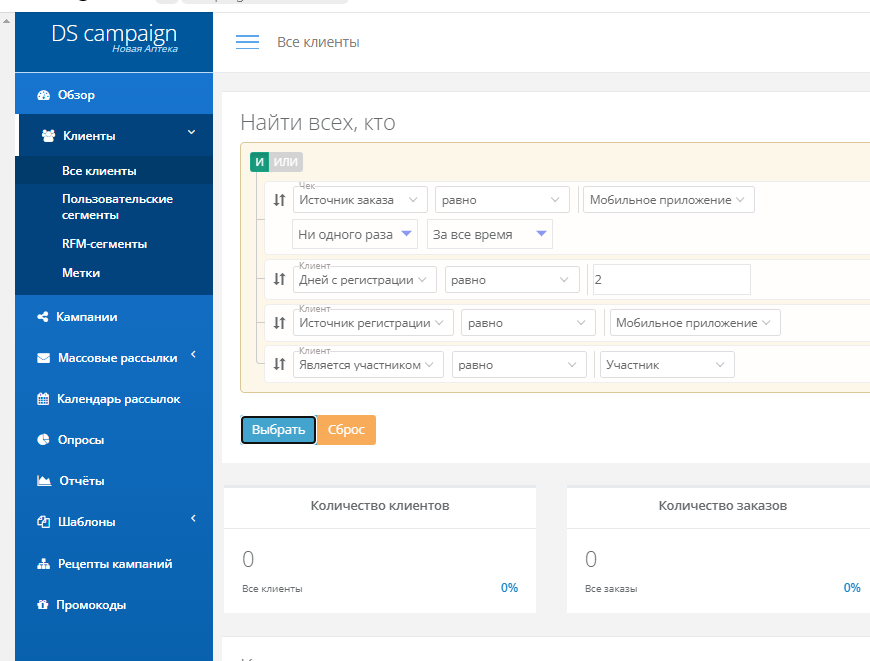The height and width of the screenshot is (661, 870).
Task: Click the Опросы pie chart icon
Action: pyautogui.click(x=43, y=440)
